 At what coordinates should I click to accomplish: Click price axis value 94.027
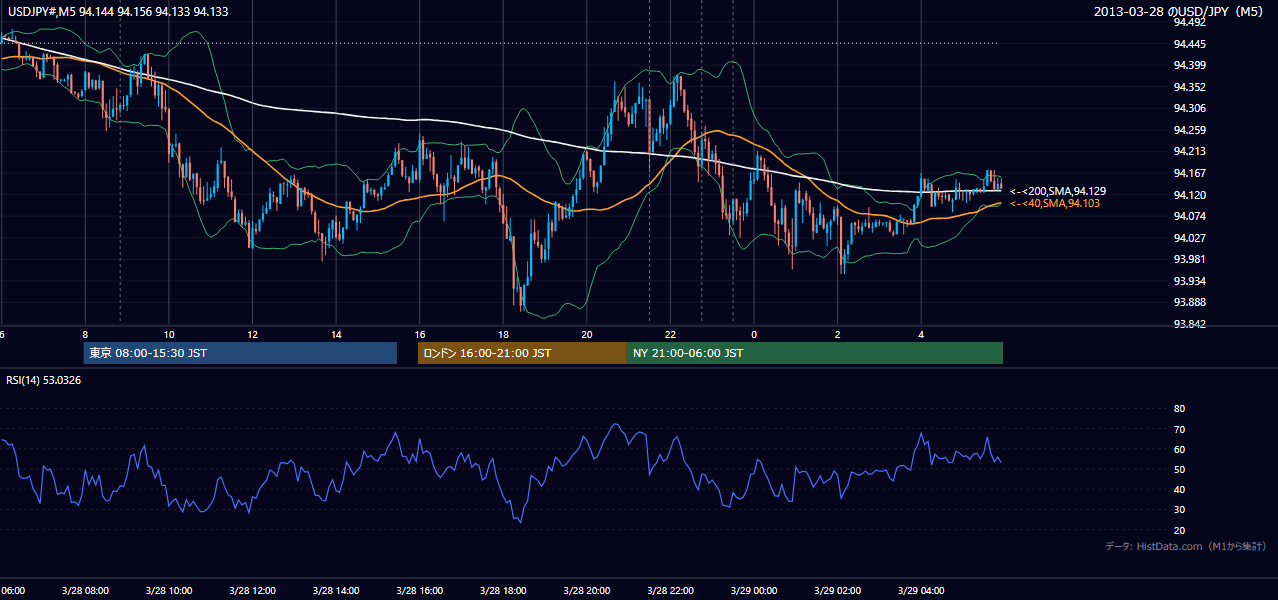coord(1189,238)
